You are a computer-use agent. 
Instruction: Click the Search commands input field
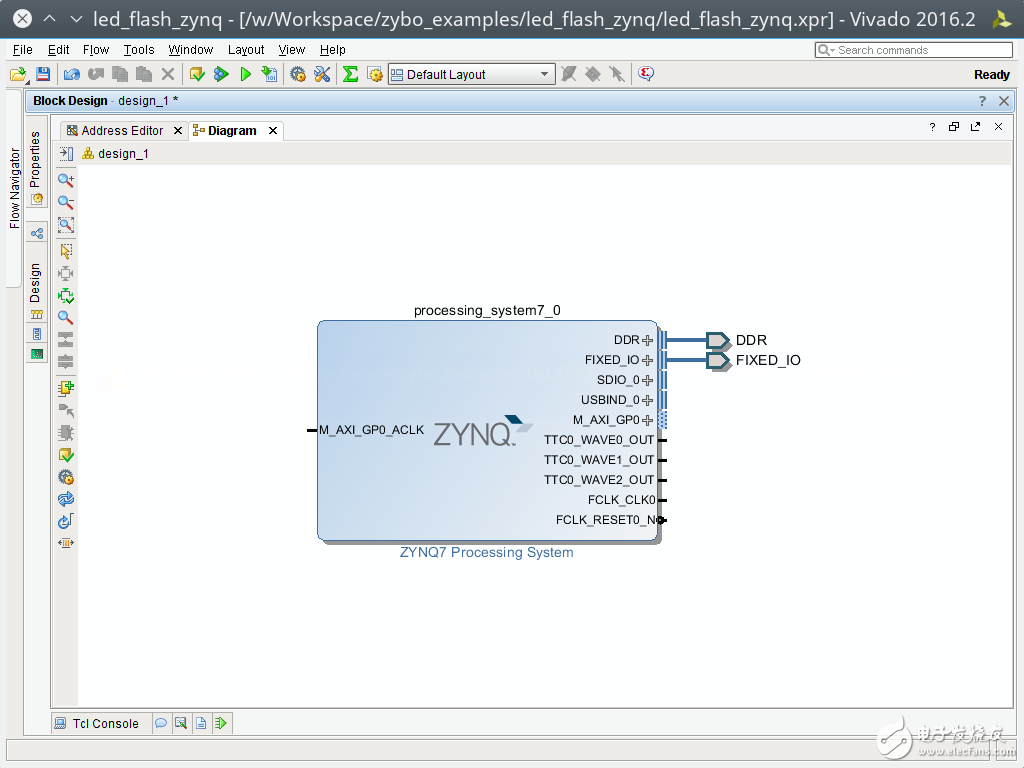pos(922,50)
